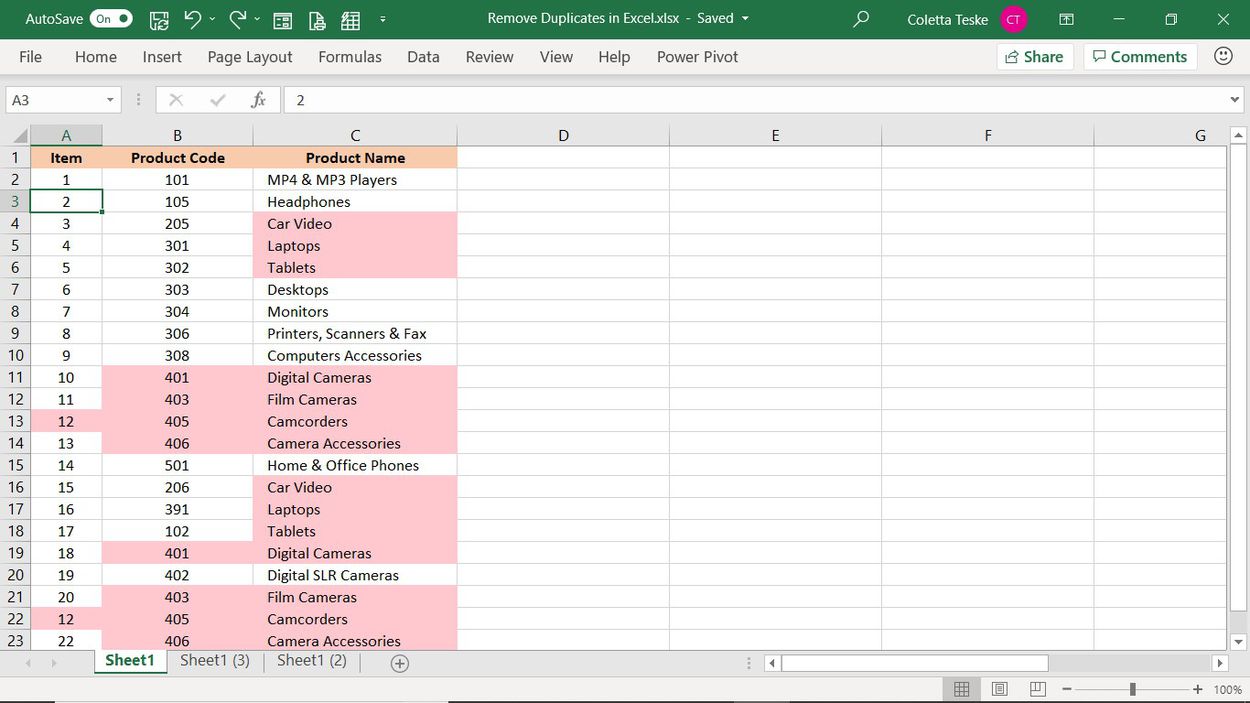Click the horizontal scrollbar thumb
The image size is (1250, 703).
click(915, 663)
